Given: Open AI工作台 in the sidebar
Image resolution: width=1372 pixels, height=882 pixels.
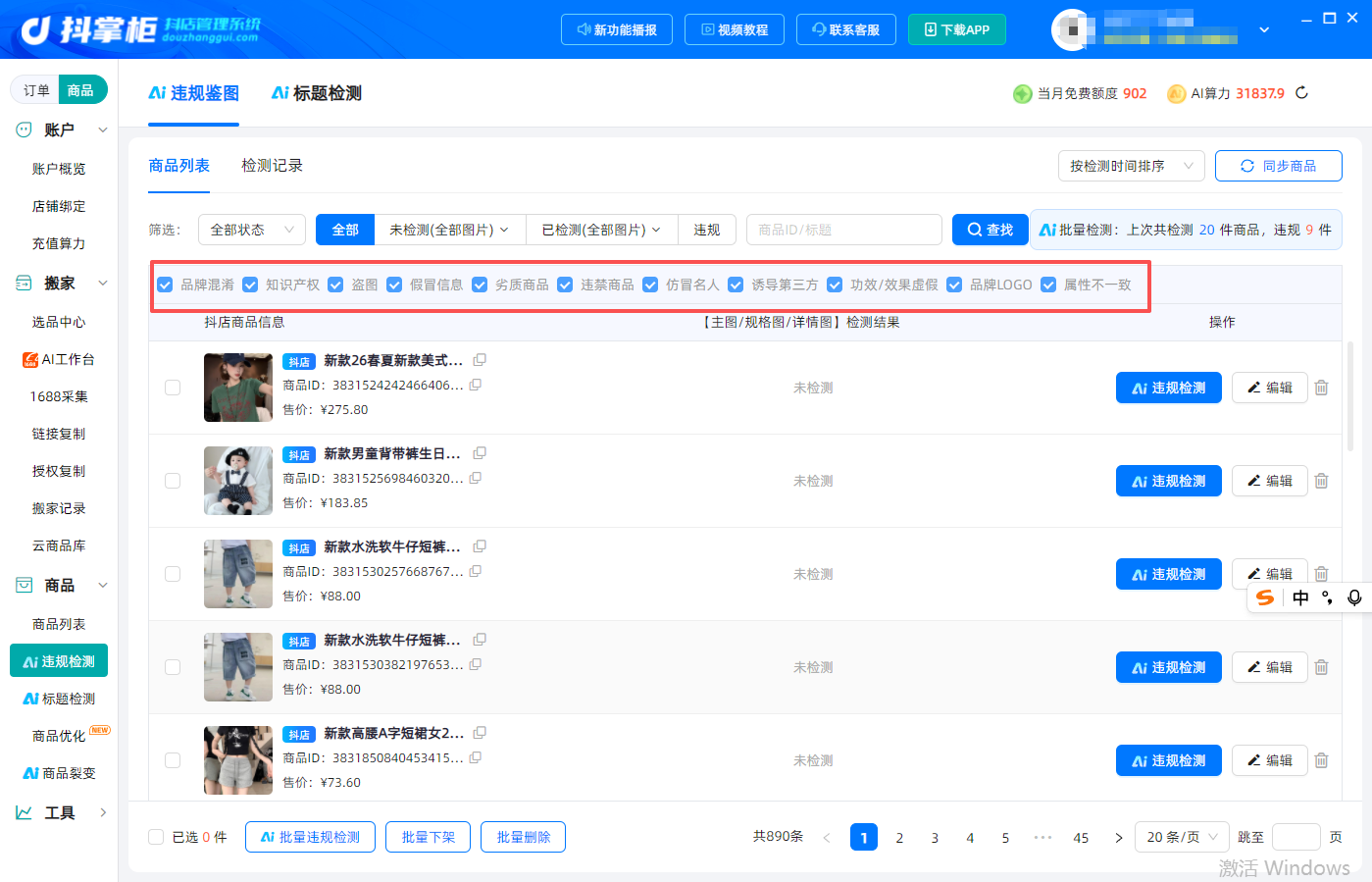Looking at the screenshot, I should click(59, 359).
